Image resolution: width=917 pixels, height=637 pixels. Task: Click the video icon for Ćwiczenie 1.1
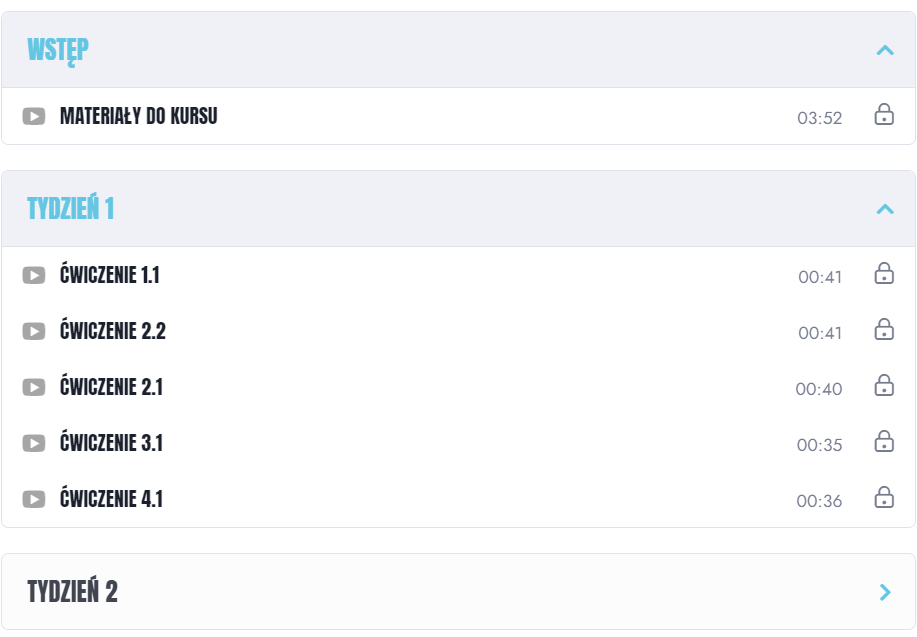tap(34, 275)
